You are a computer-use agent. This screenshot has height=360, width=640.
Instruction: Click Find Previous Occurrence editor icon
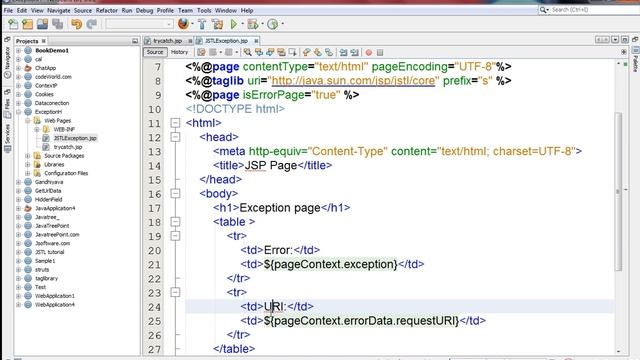259,52
